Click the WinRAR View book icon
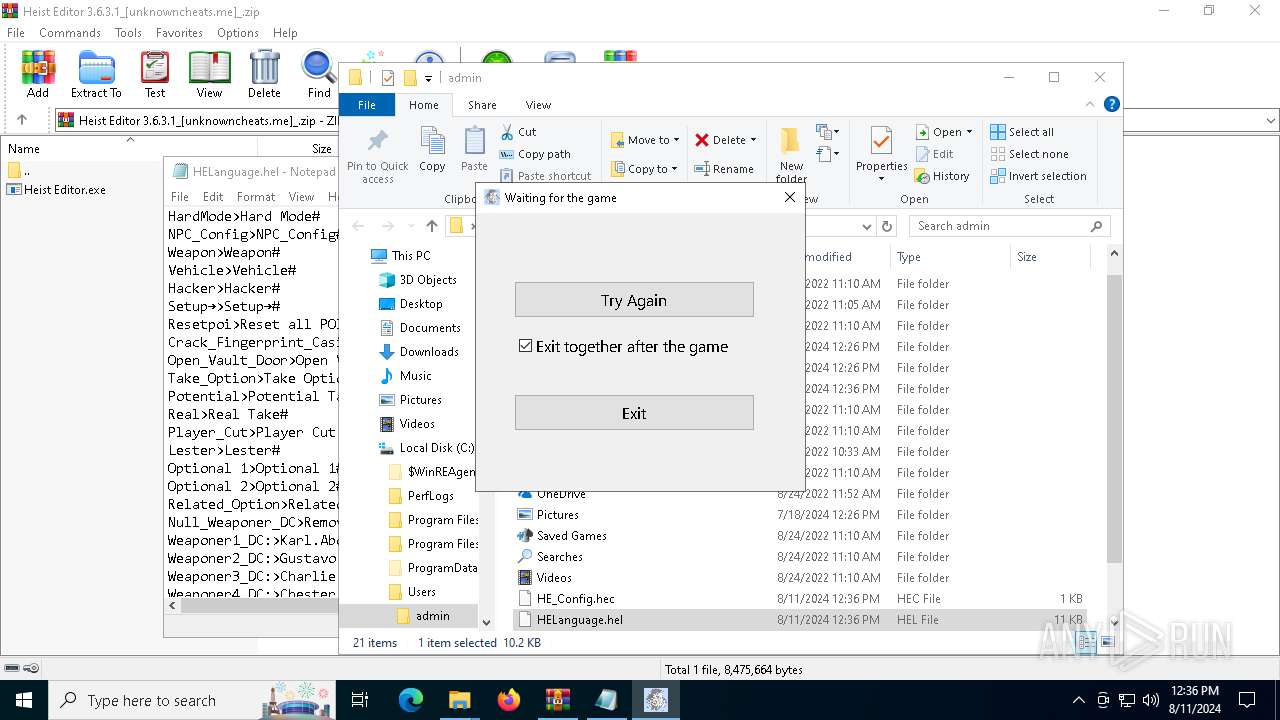The width and height of the screenshot is (1280, 720). click(x=209, y=75)
